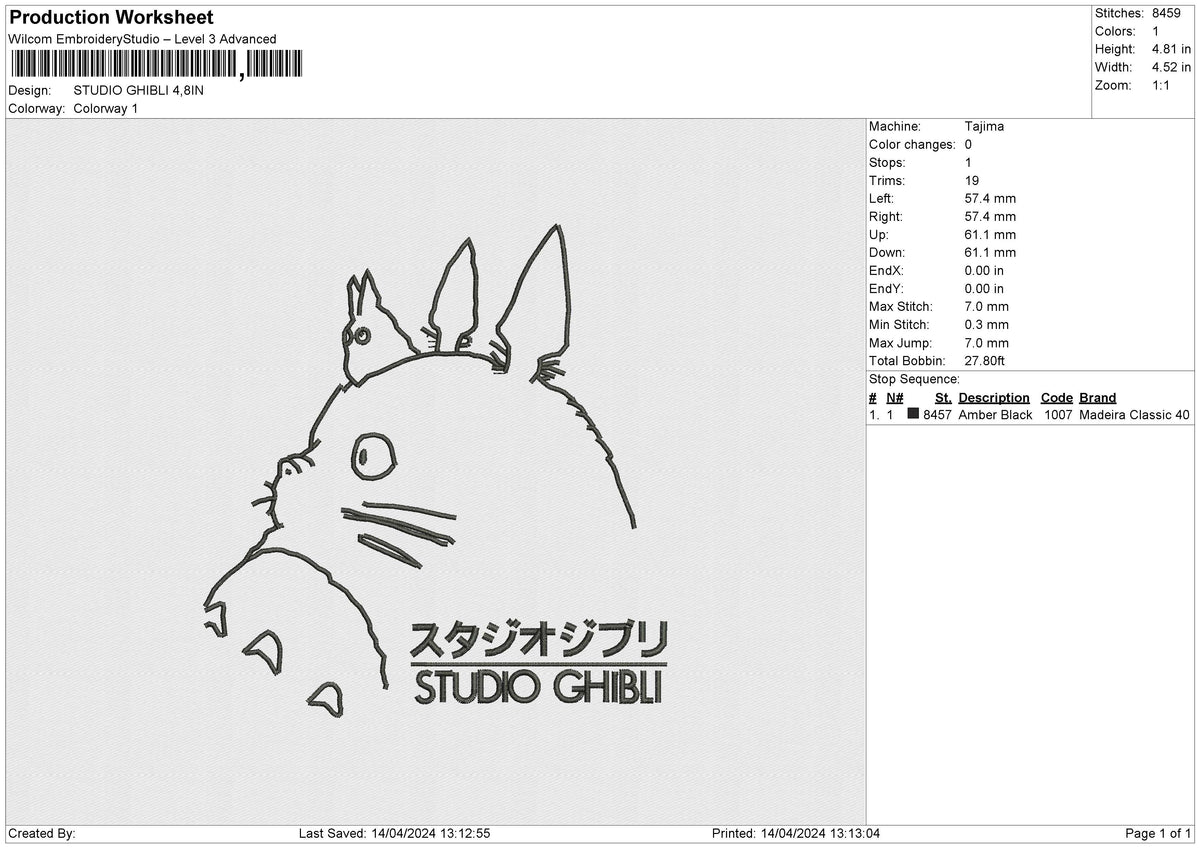Click the 'Right:' extent label
Screen dimensions: 1200x848
point(886,216)
